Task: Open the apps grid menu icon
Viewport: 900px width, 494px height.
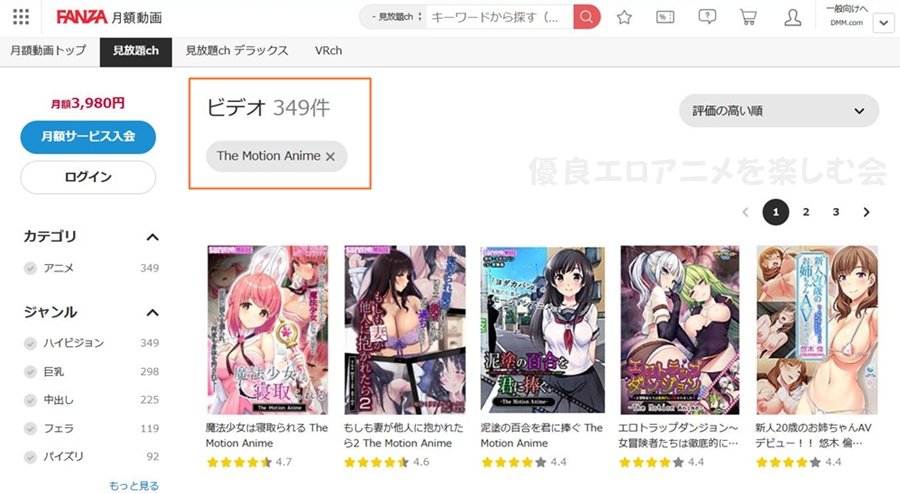Action: (21, 17)
